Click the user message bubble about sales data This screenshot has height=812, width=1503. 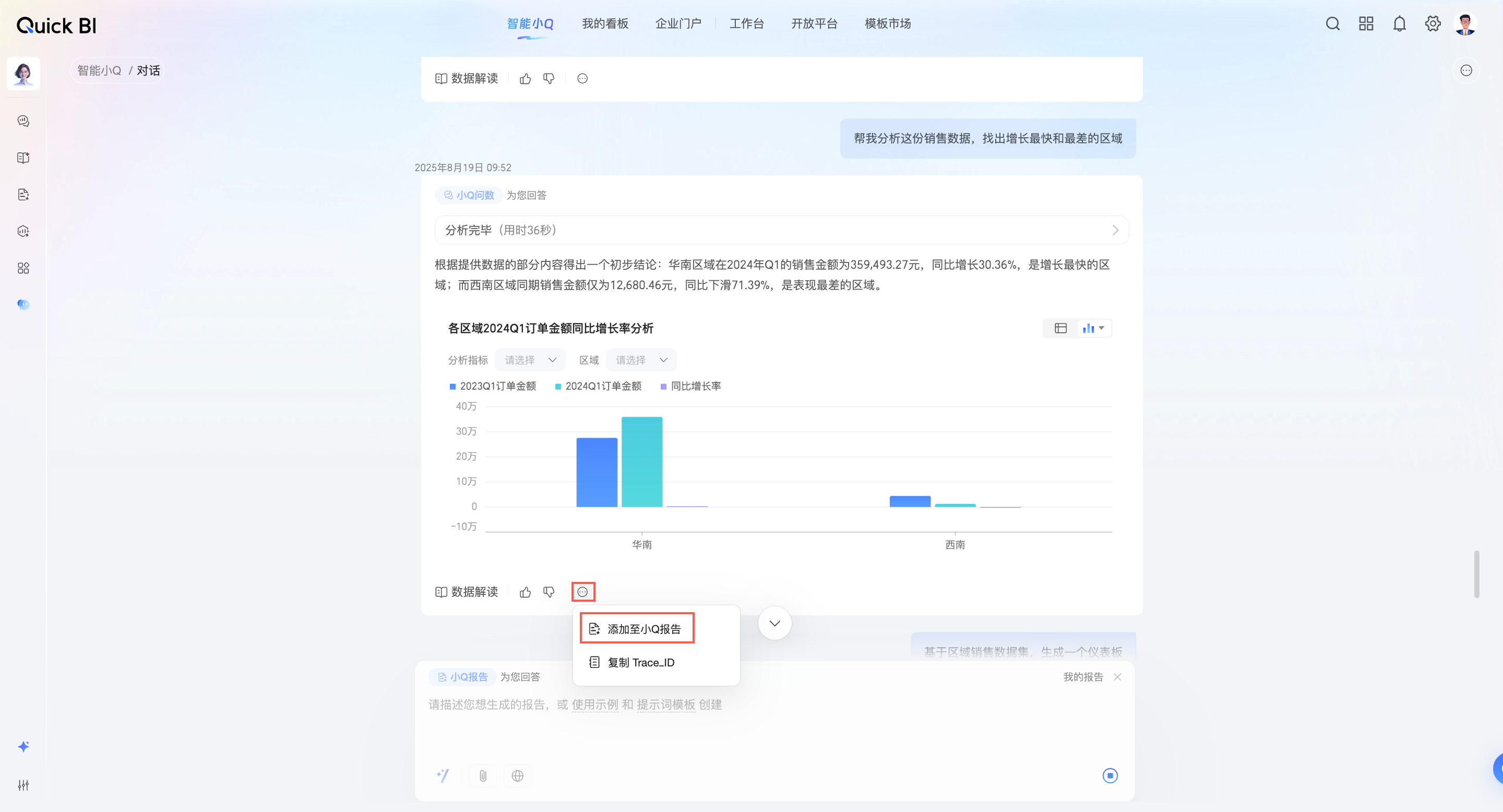(987, 138)
